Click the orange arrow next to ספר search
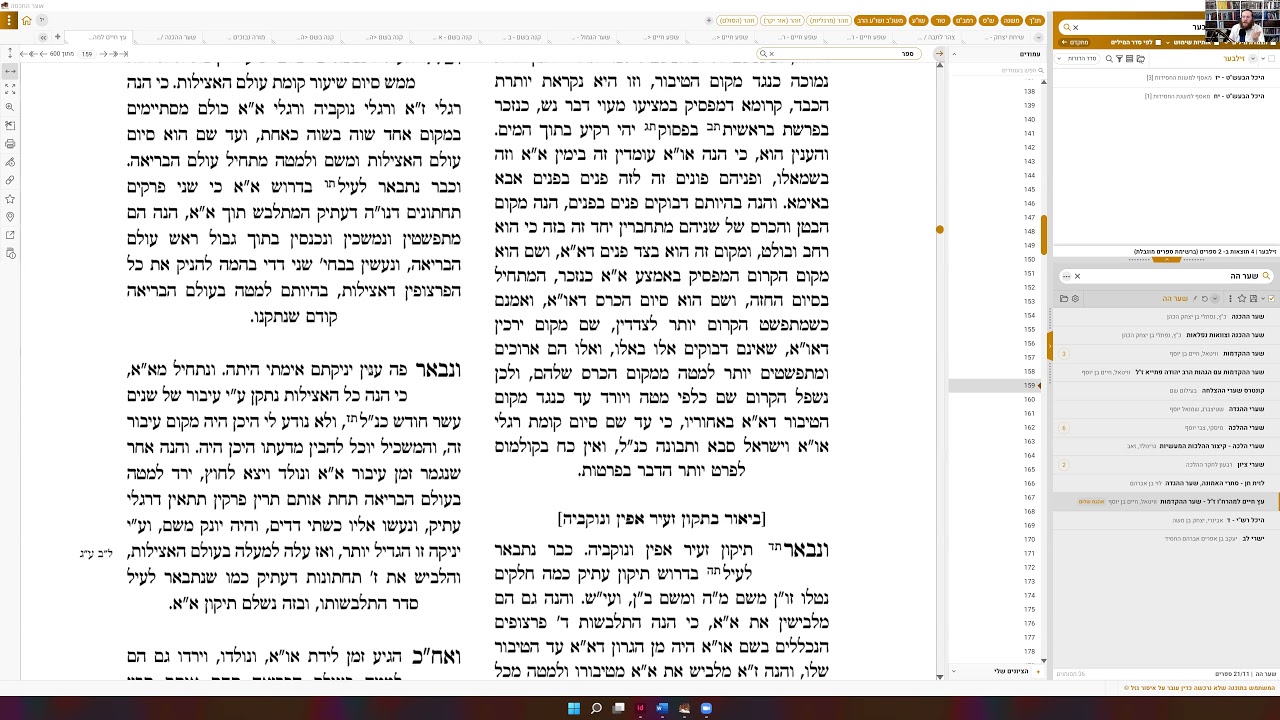Viewport: 1280px width, 720px height. tap(939, 53)
